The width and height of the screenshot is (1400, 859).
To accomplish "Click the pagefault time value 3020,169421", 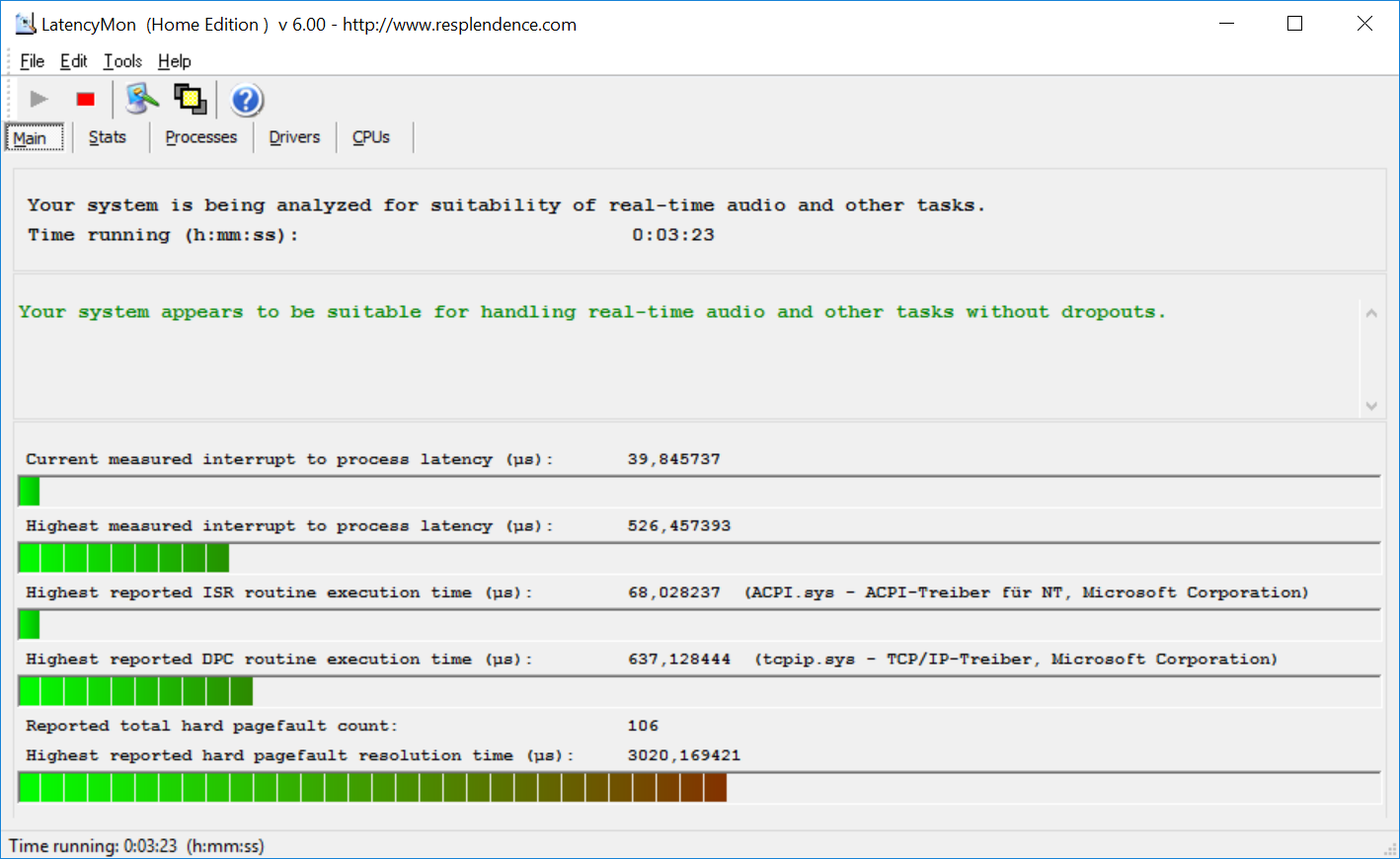I will tap(684, 755).
